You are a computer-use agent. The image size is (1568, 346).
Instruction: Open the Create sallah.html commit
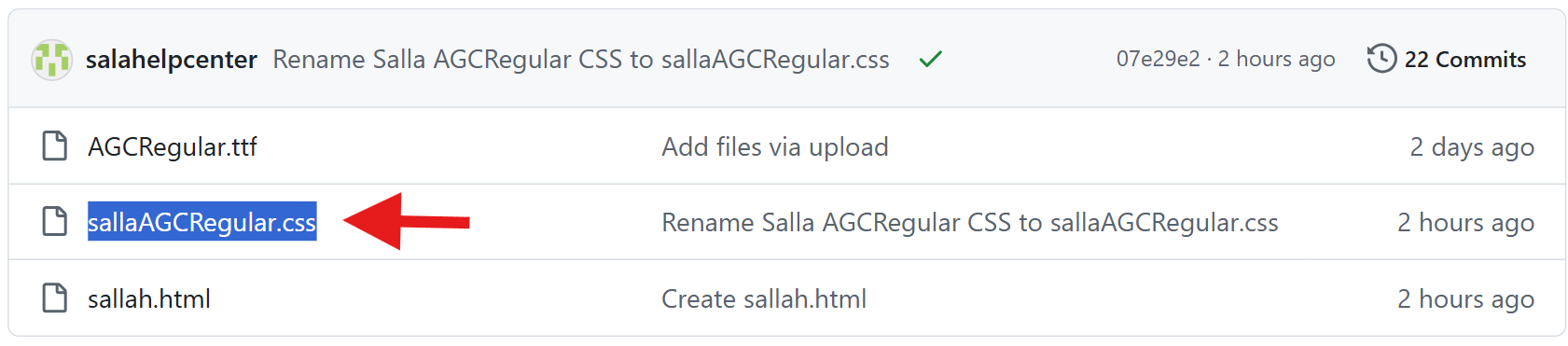point(764,298)
